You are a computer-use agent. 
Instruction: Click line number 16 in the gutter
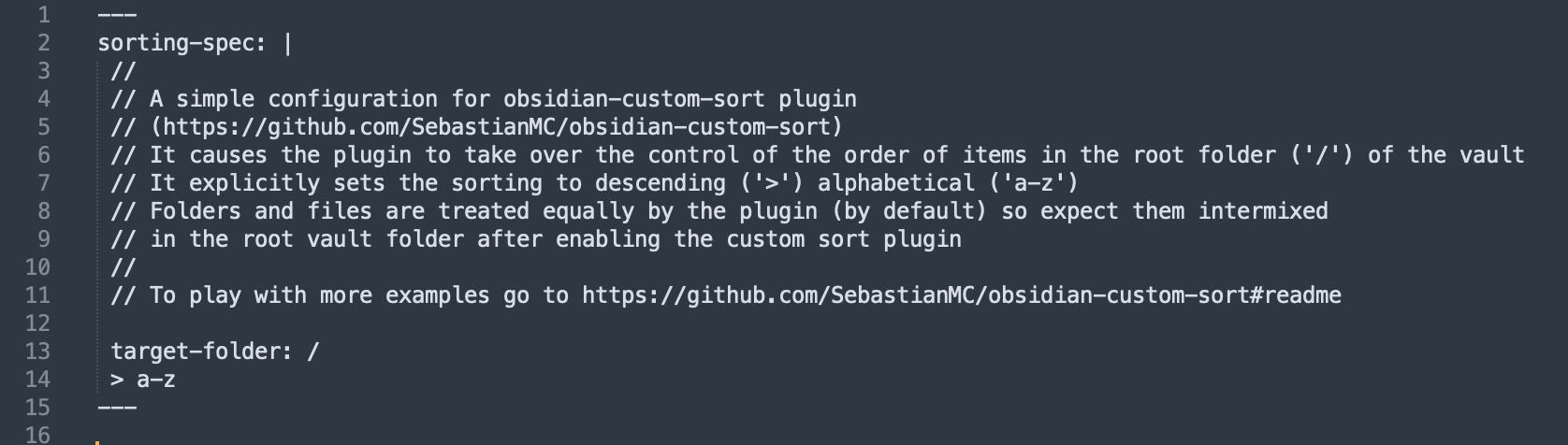pos(37,435)
